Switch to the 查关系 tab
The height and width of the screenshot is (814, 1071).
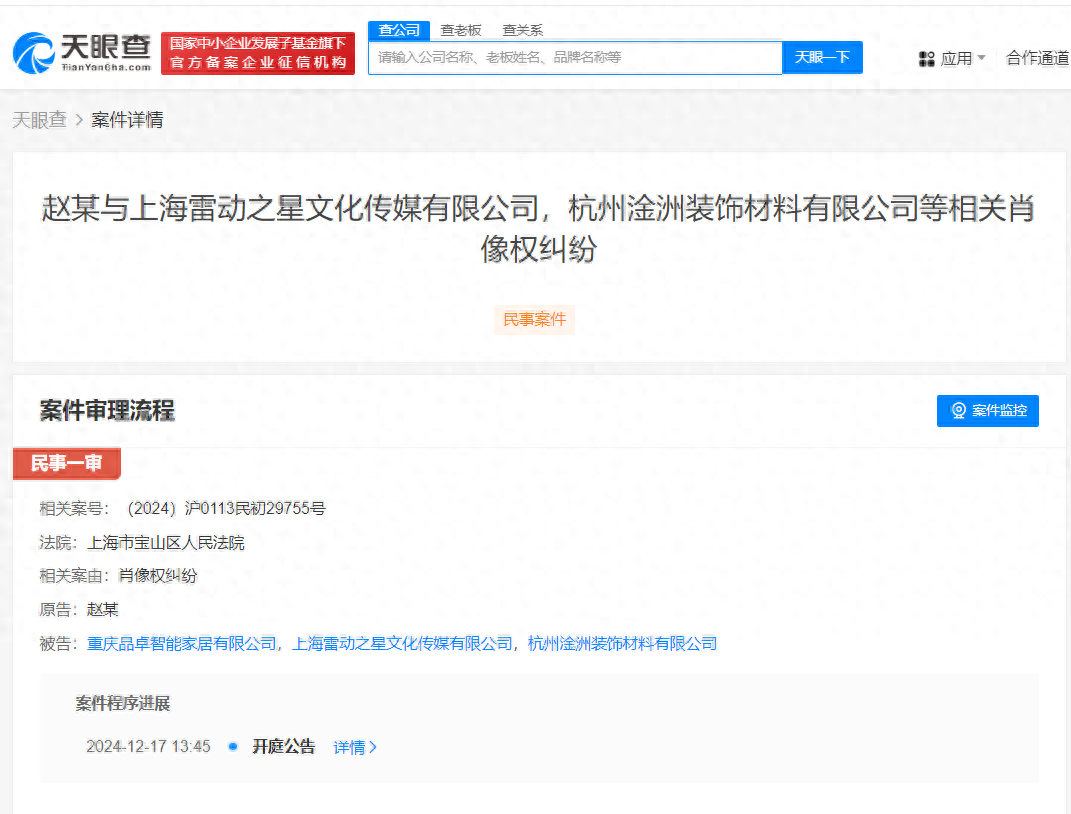point(523,30)
